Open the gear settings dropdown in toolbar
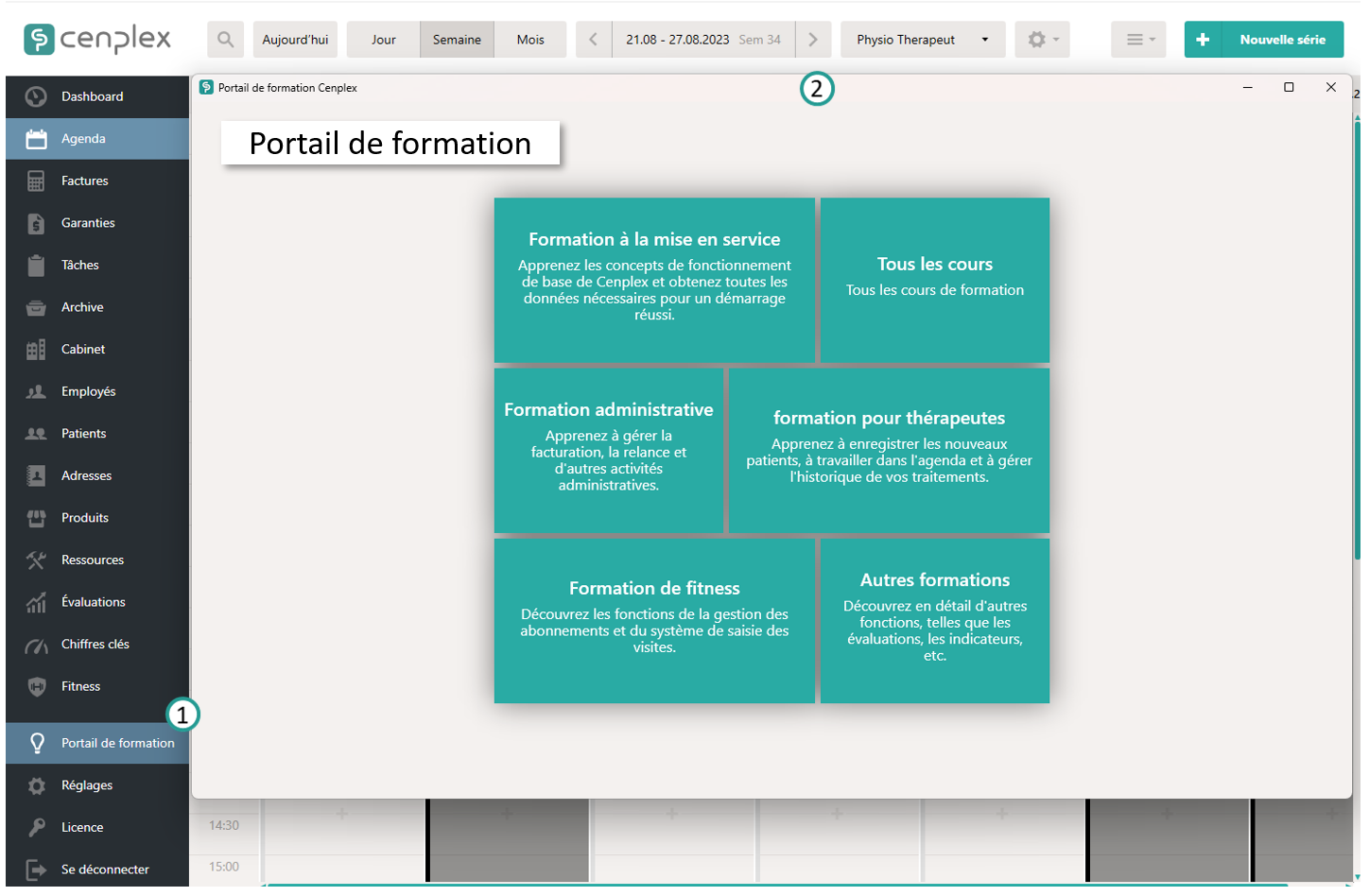1369x896 pixels. pyautogui.click(x=1042, y=40)
